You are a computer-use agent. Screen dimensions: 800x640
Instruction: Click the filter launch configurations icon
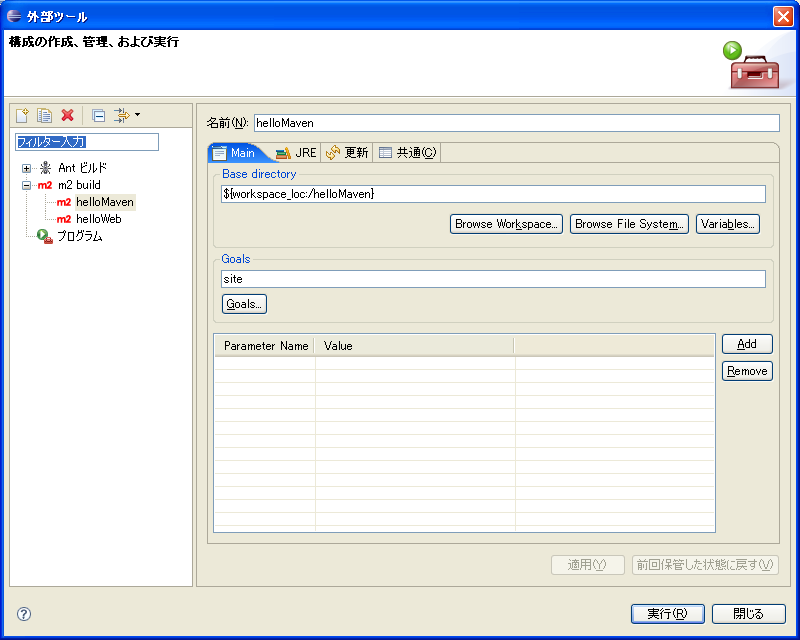coord(121,116)
